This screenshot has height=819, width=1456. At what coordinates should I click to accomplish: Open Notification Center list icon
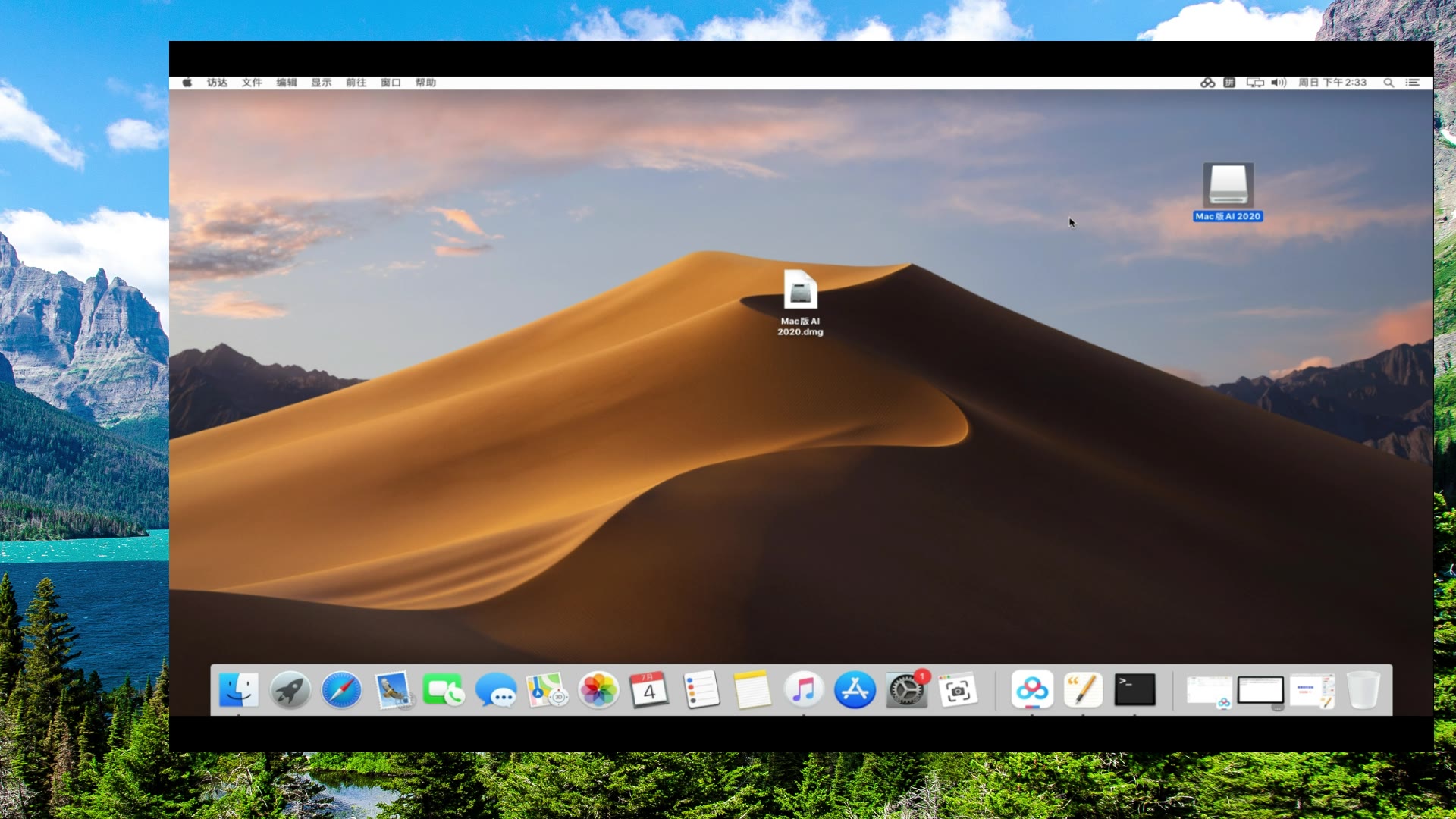[x=1413, y=83]
